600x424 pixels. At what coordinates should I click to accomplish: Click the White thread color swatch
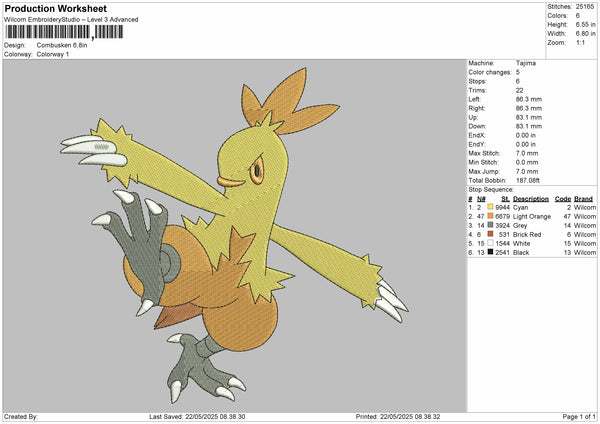pos(490,243)
